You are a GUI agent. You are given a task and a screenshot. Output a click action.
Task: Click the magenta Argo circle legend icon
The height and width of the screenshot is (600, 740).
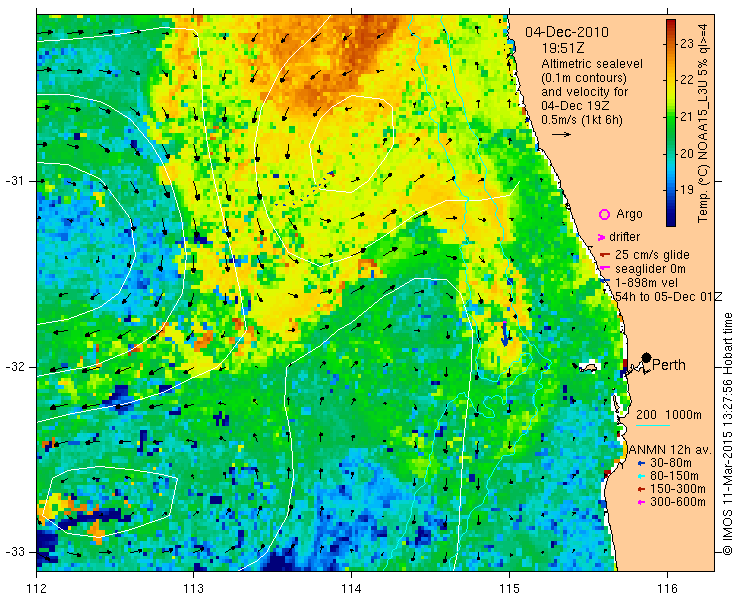tap(604, 215)
